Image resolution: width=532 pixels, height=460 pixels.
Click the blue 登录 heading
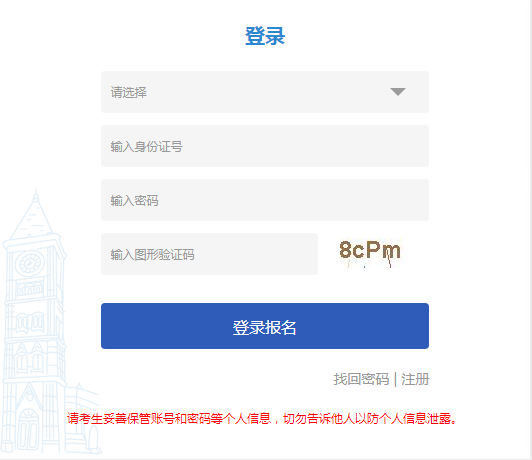(x=265, y=36)
